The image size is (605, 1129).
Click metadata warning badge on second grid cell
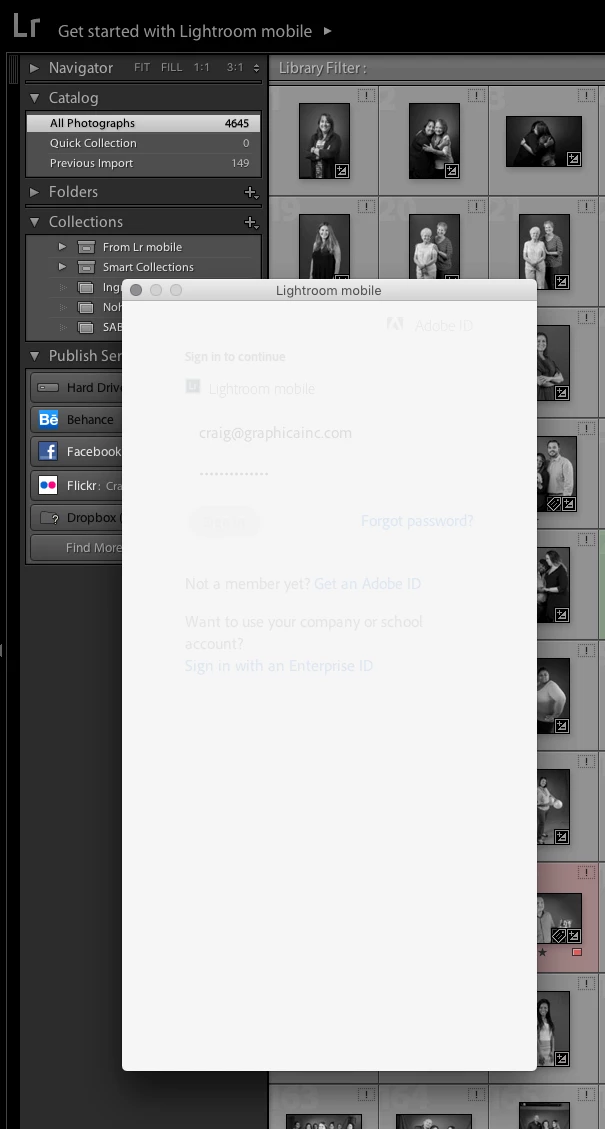click(x=476, y=95)
